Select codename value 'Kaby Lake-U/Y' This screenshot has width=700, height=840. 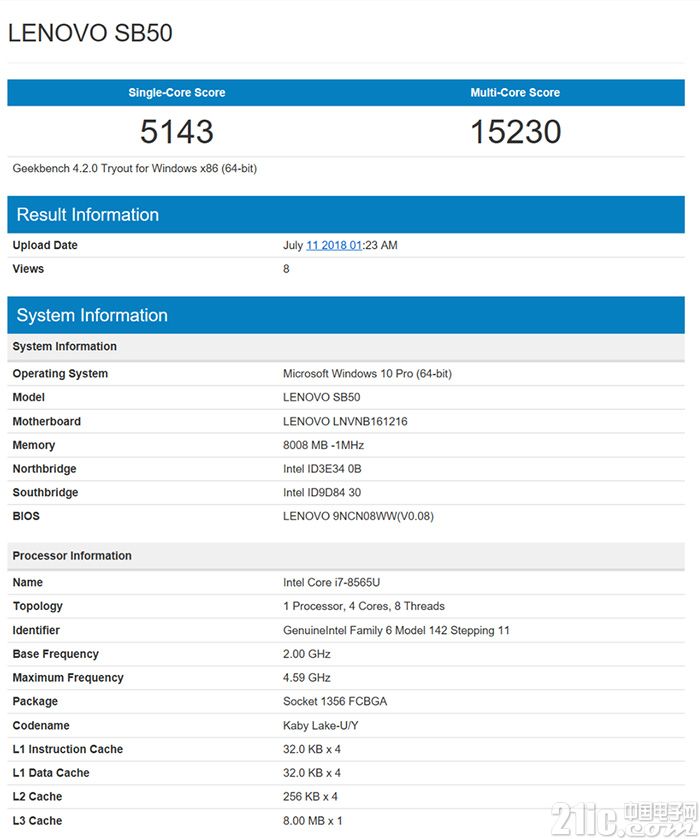tap(320, 725)
